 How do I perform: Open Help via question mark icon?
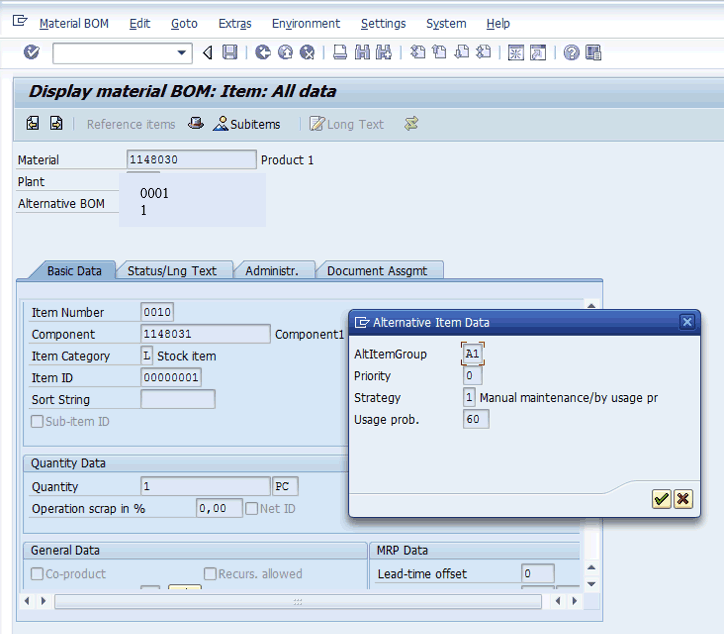tap(571, 53)
